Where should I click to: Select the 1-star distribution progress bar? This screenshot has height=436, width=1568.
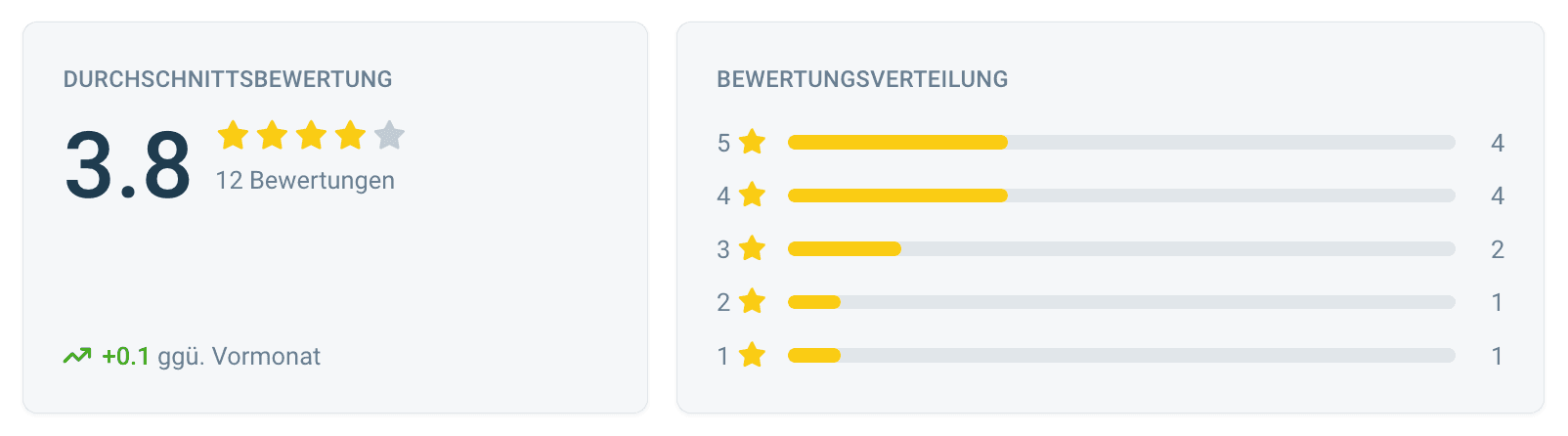[1121, 355]
